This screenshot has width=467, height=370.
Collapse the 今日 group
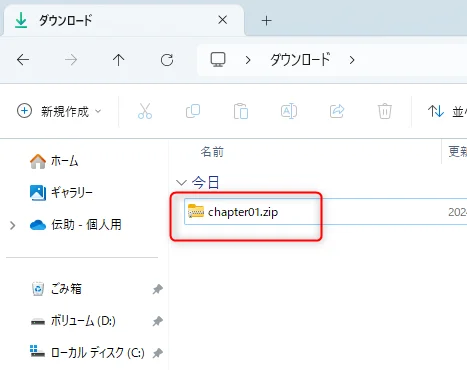coord(181,182)
